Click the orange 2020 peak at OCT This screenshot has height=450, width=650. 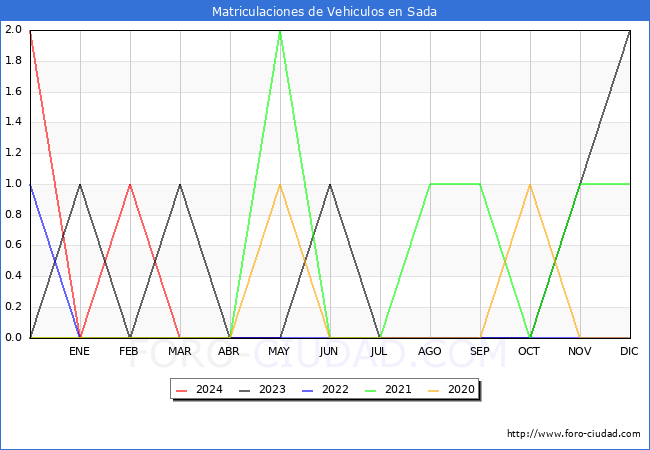[530, 184]
